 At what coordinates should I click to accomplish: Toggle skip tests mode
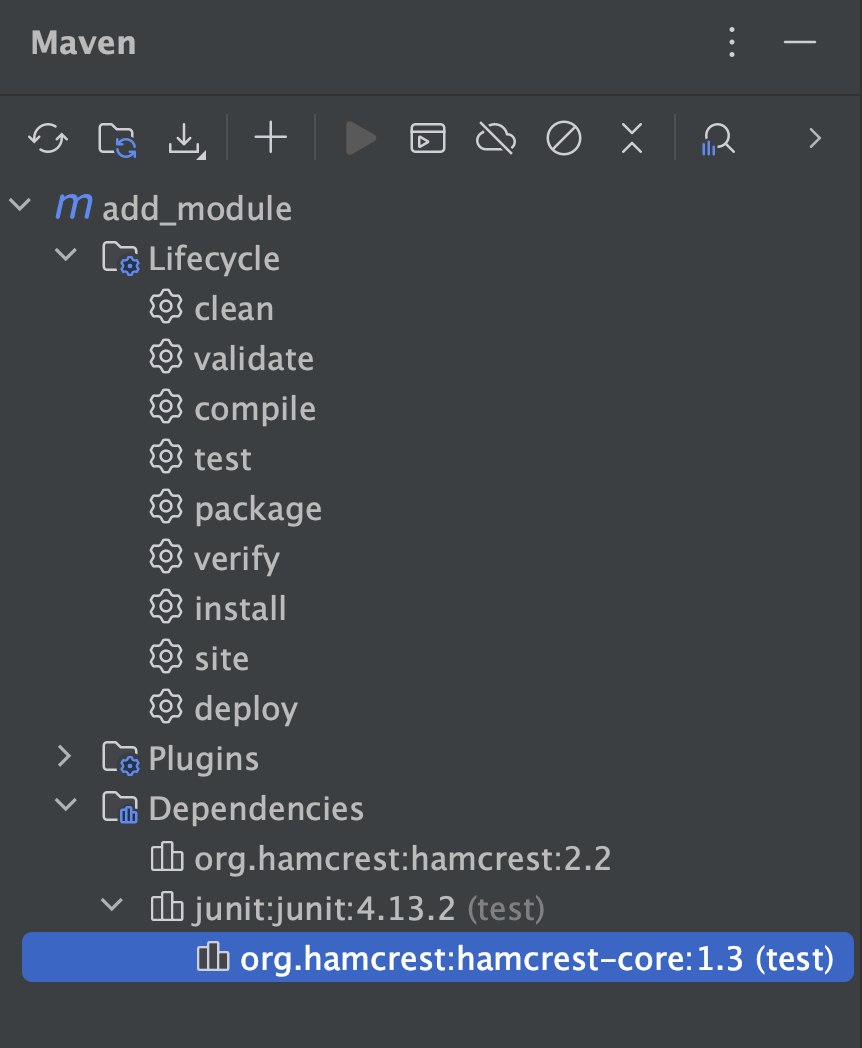(x=563, y=138)
